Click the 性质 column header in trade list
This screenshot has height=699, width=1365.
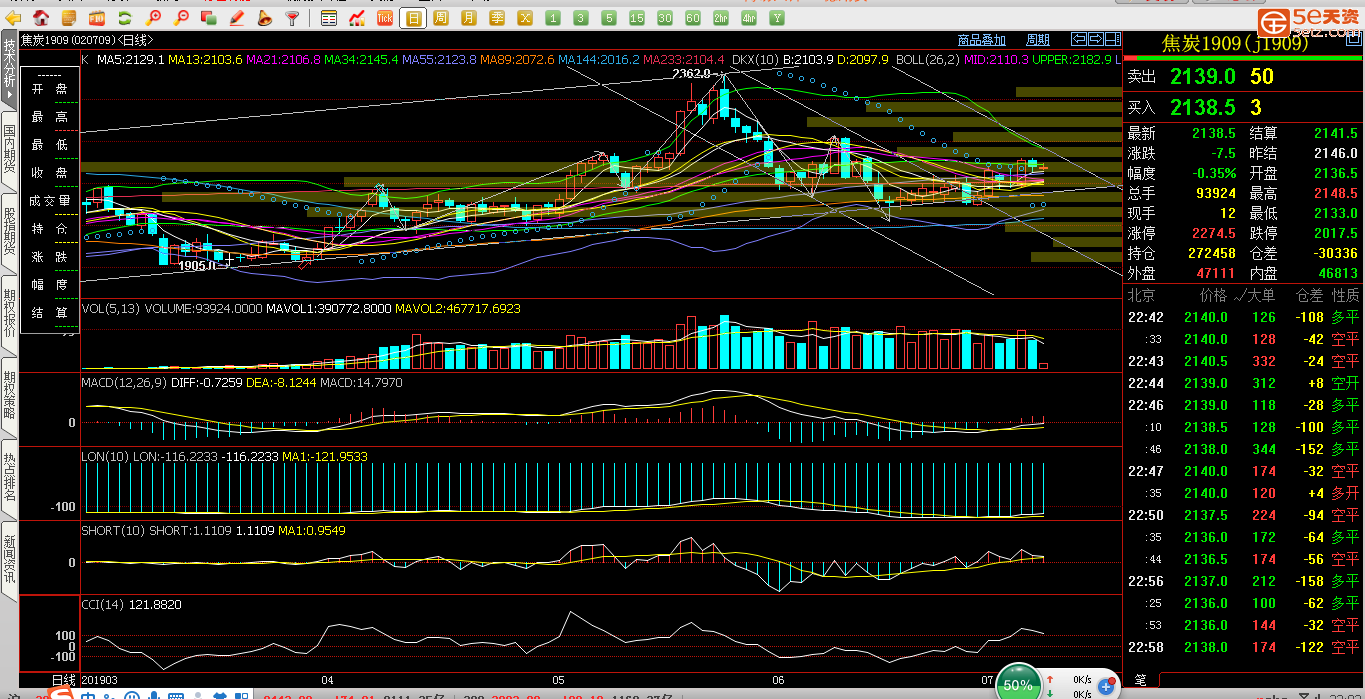tap(1345, 295)
